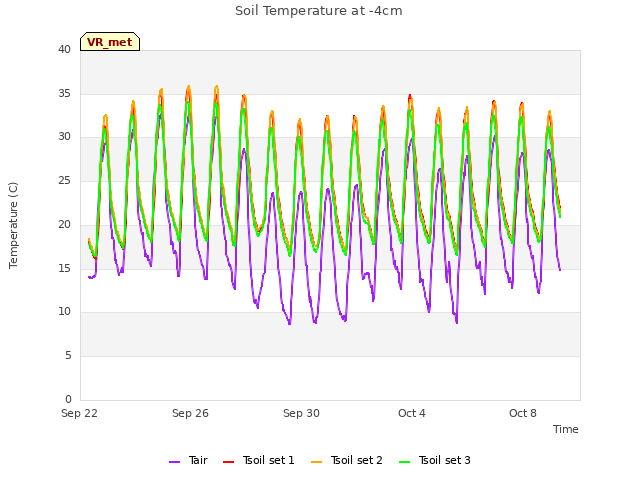Toggle the Tair legend entry
This screenshot has width=640, height=480.
pyautogui.click(x=189, y=460)
